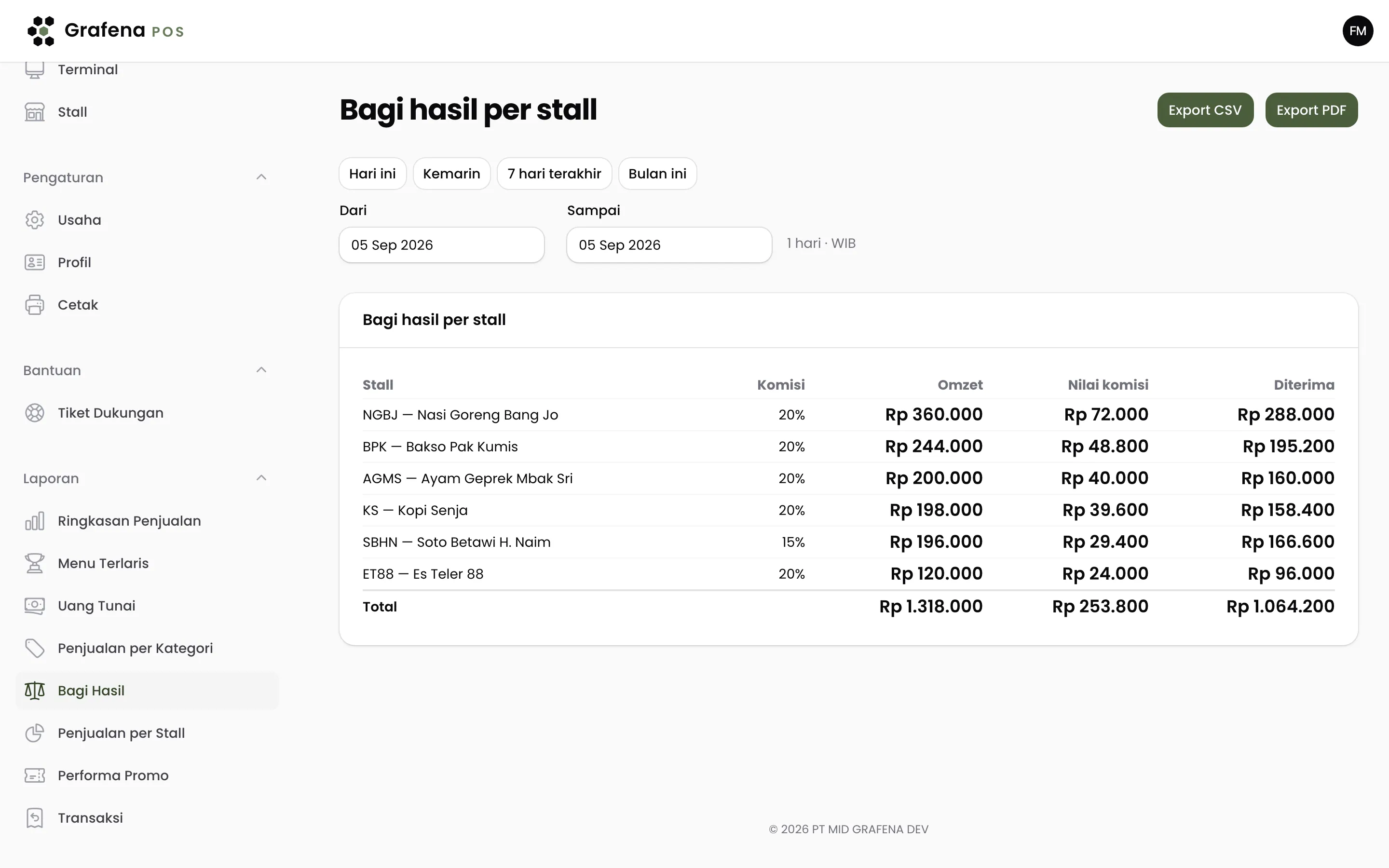The width and height of the screenshot is (1389, 868).
Task: Choose the 7 hari terakhir preset
Action: point(555,174)
